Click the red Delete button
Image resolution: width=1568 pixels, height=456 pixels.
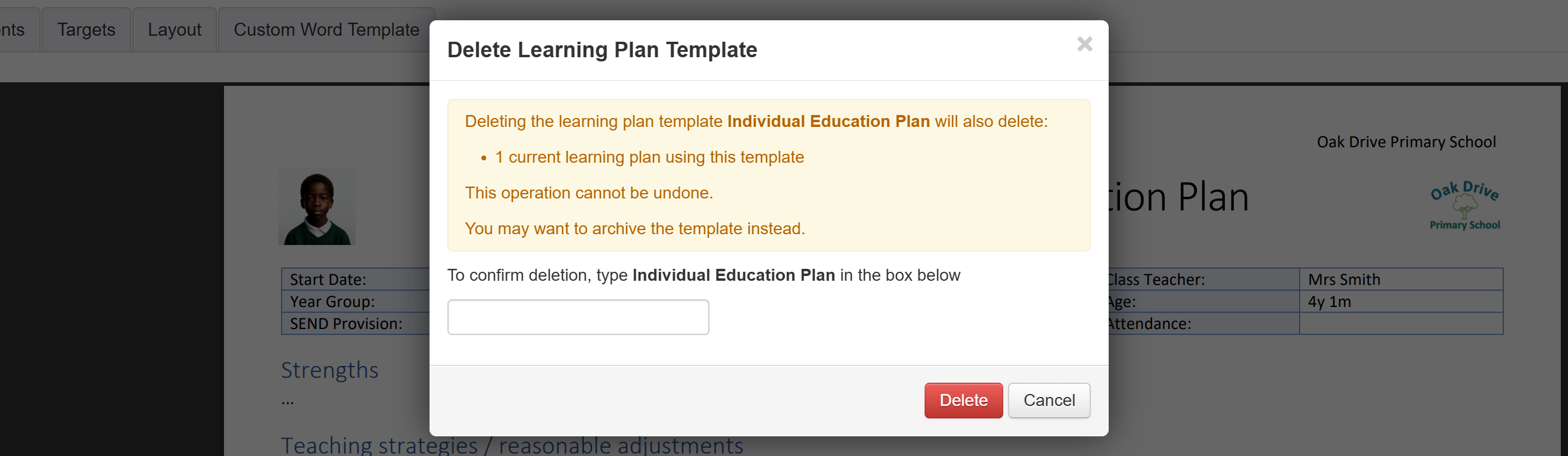pyautogui.click(x=963, y=400)
